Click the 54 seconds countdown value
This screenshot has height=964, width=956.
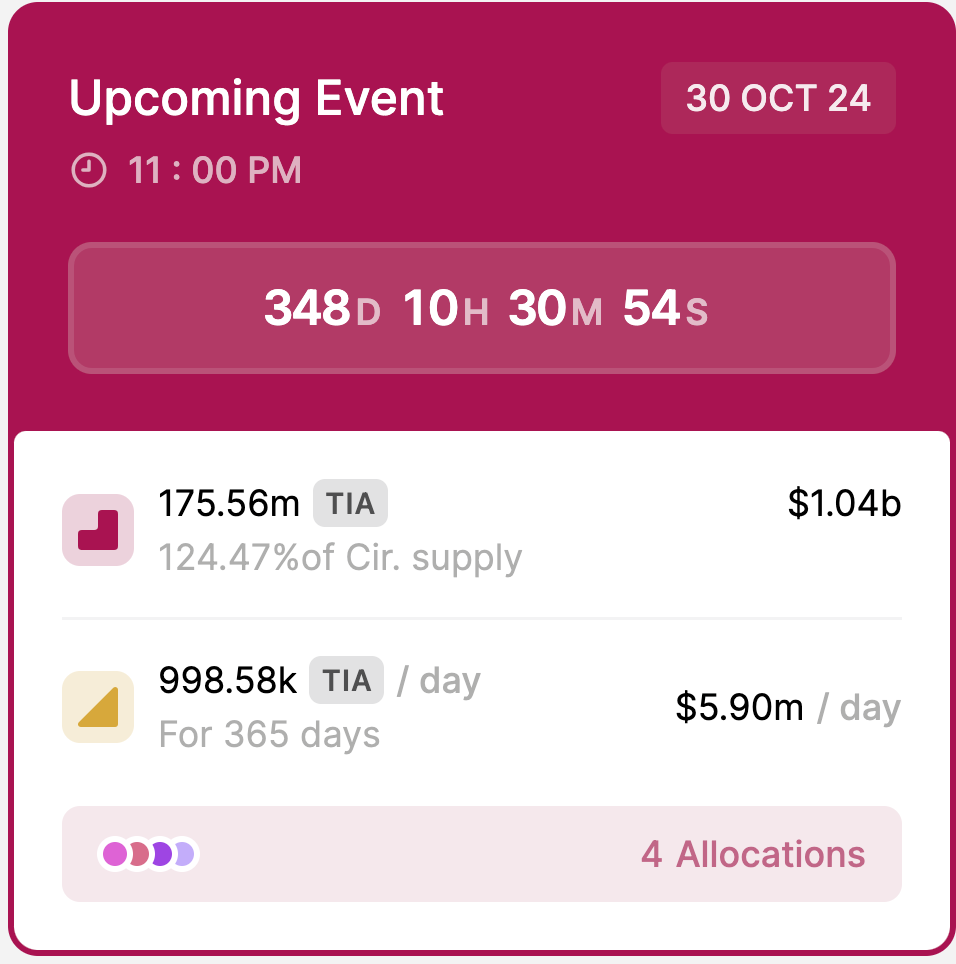pyautogui.click(x=651, y=309)
